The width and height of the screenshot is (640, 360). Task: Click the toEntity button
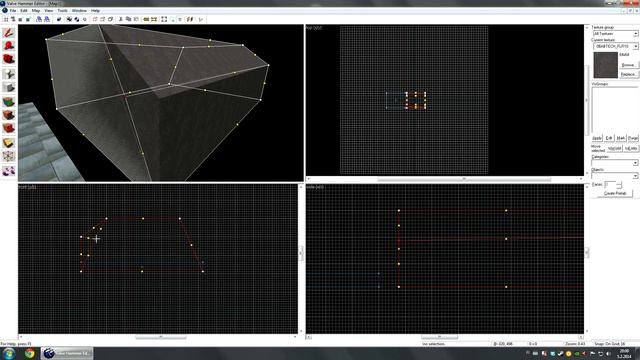tap(631, 148)
